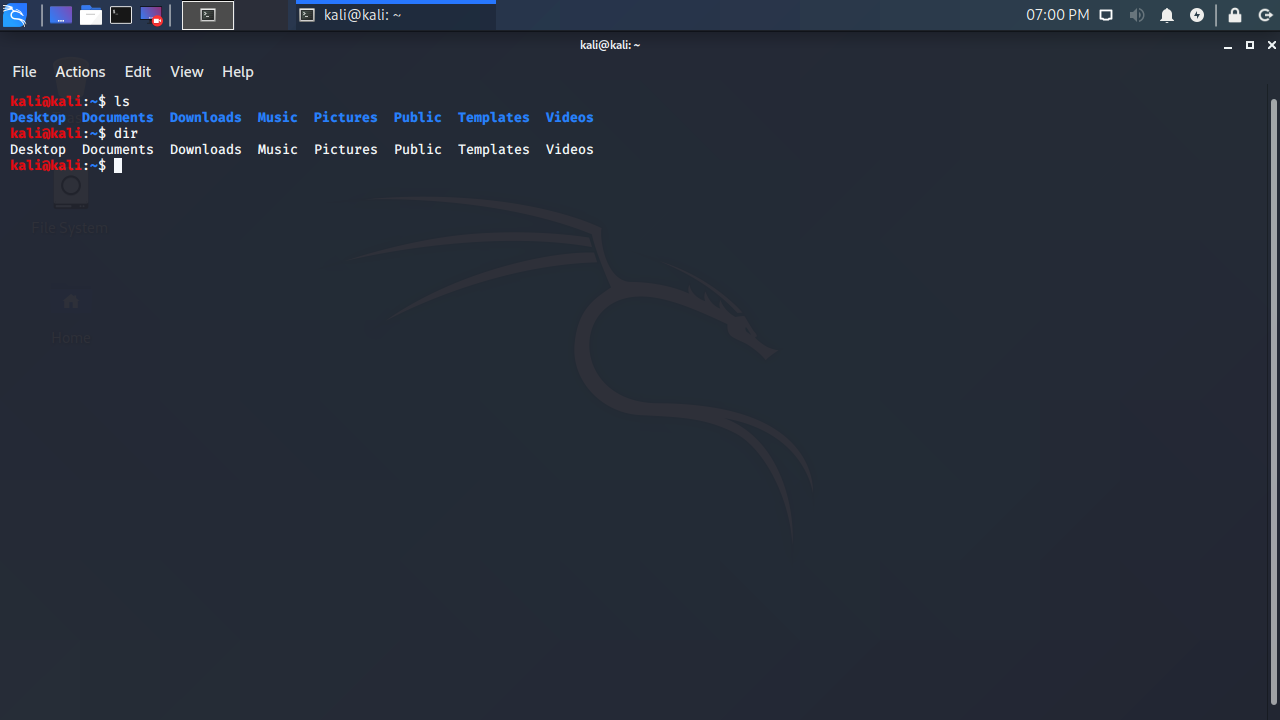Viewport: 1280px width, 720px height.
Task: Click the screen recorder icon in the taskbar
Action: point(152,14)
